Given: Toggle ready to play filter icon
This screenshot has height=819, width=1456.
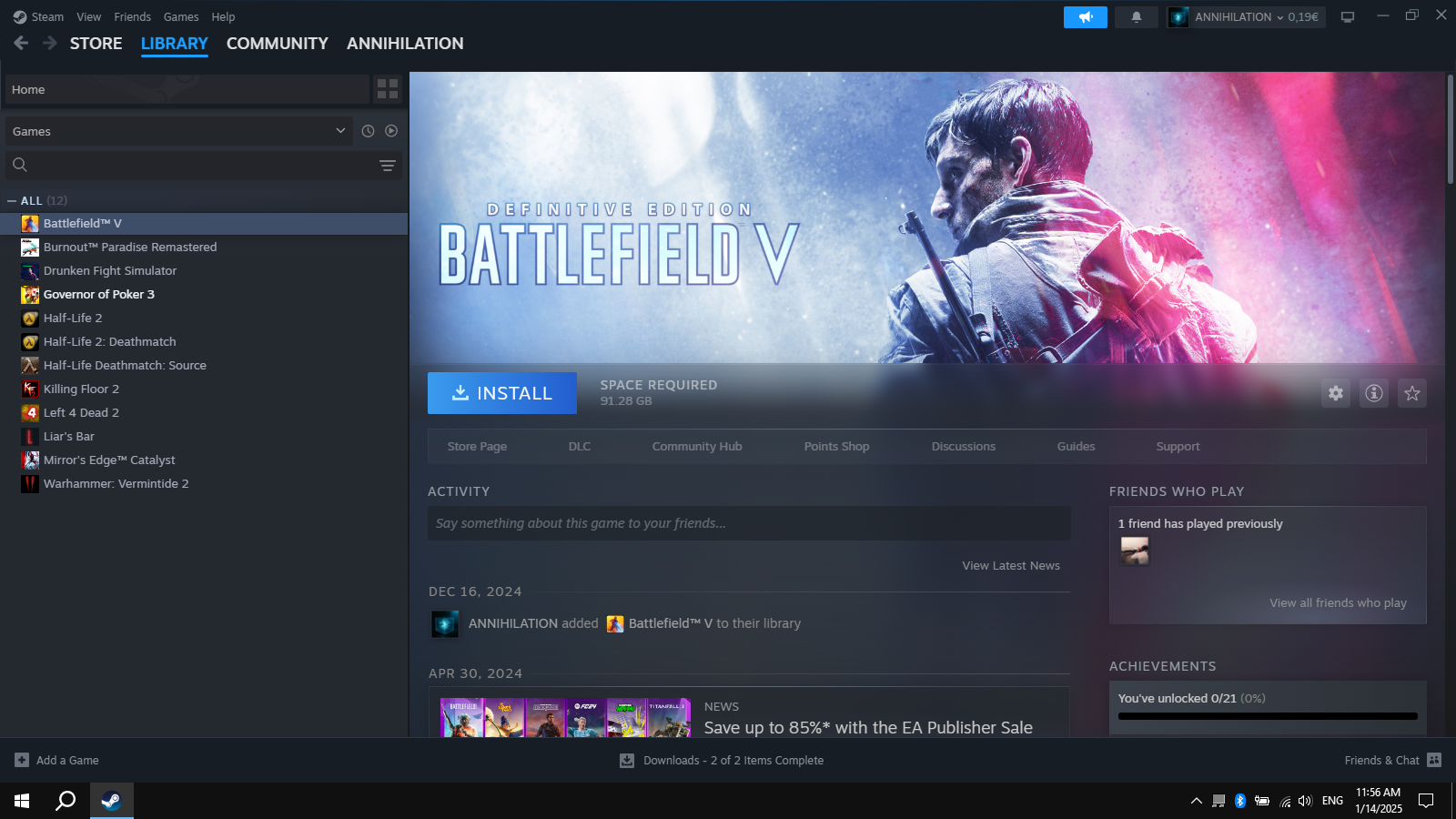Looking at the screenshot, I should click(x=391, y=131).
